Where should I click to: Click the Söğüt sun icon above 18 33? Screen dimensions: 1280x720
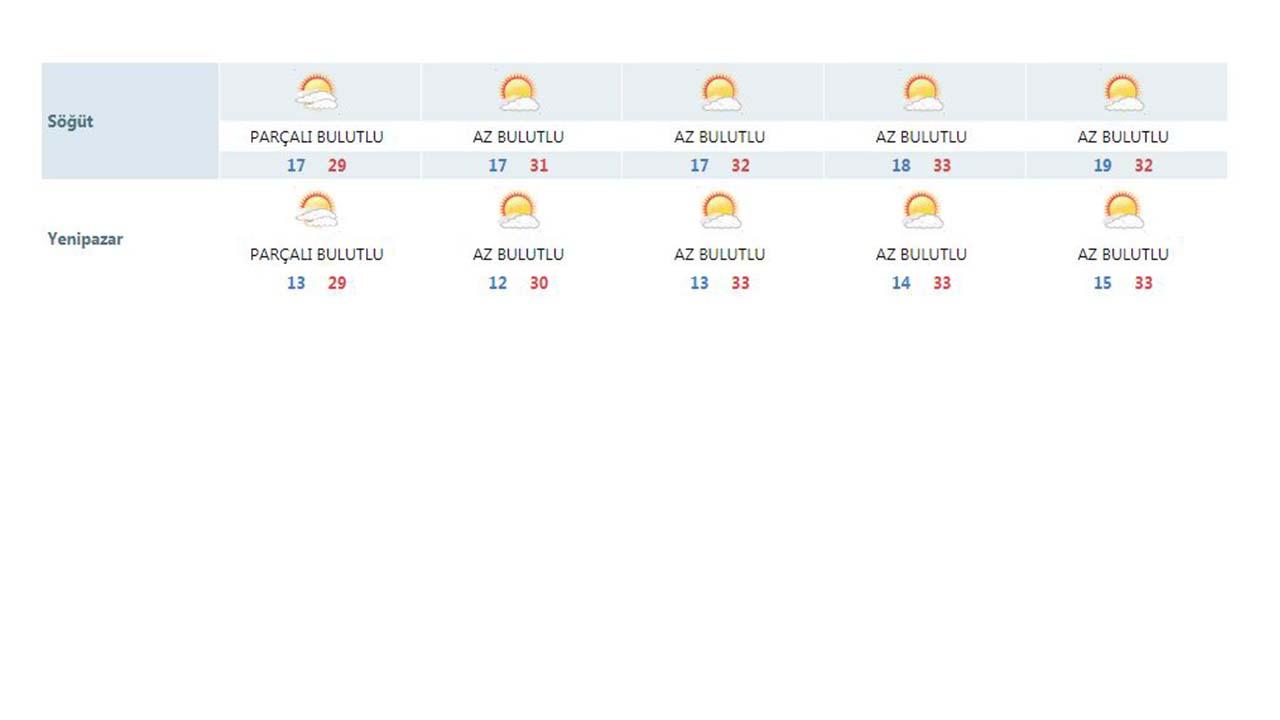[922, 92]
